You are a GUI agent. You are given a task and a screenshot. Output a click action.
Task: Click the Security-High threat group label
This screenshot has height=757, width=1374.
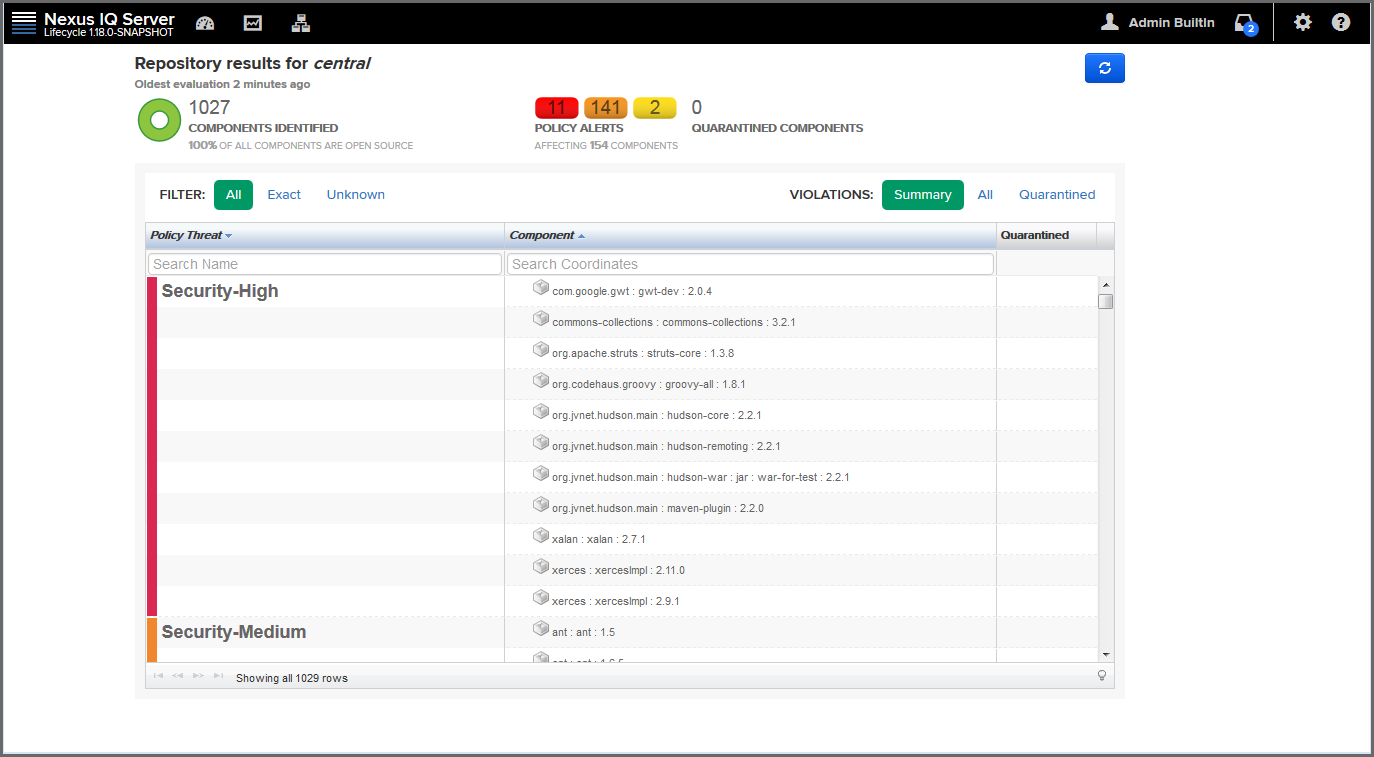tap(220, 291)
